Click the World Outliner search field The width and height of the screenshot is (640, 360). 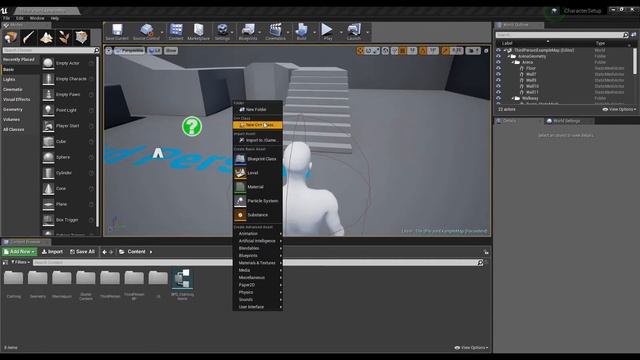click(562, 35)
